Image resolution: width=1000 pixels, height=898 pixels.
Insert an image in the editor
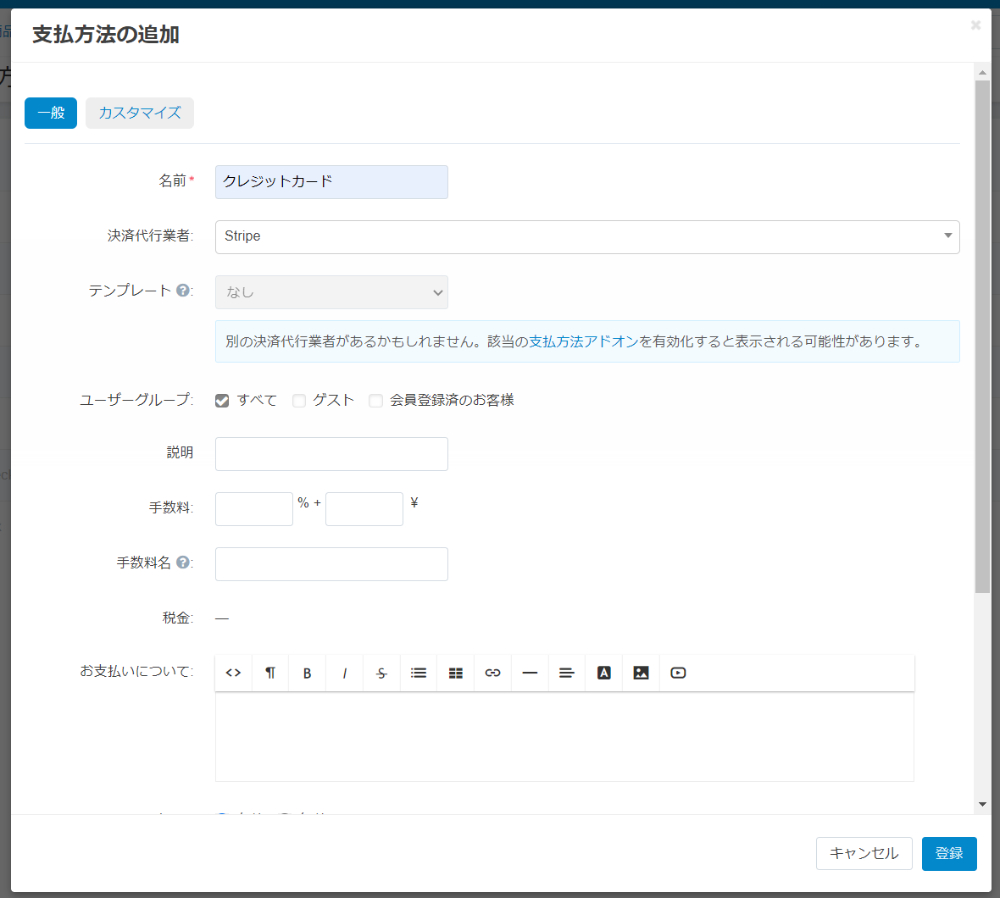(640, 673)
